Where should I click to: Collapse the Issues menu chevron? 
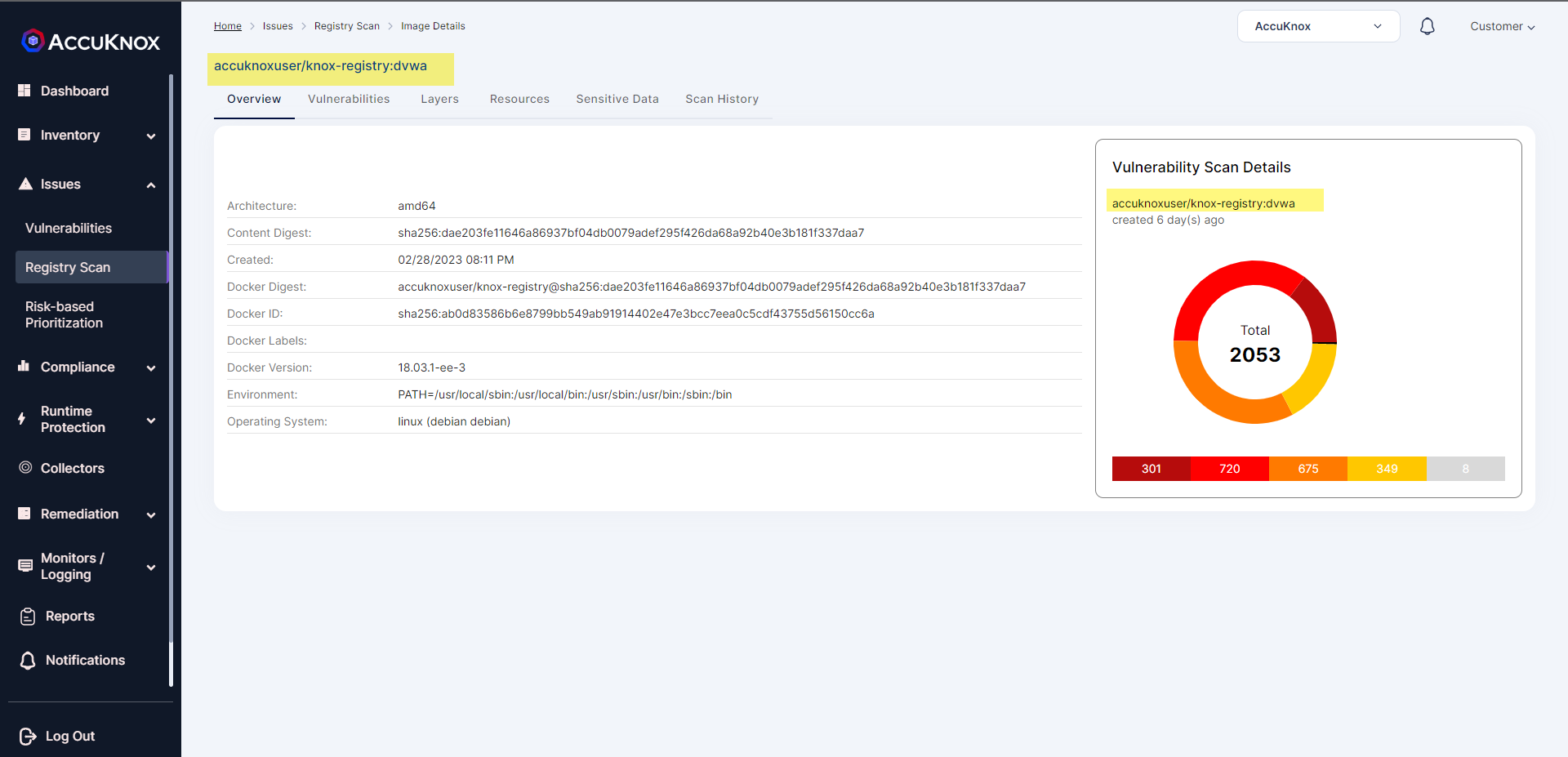click(151, 185)
